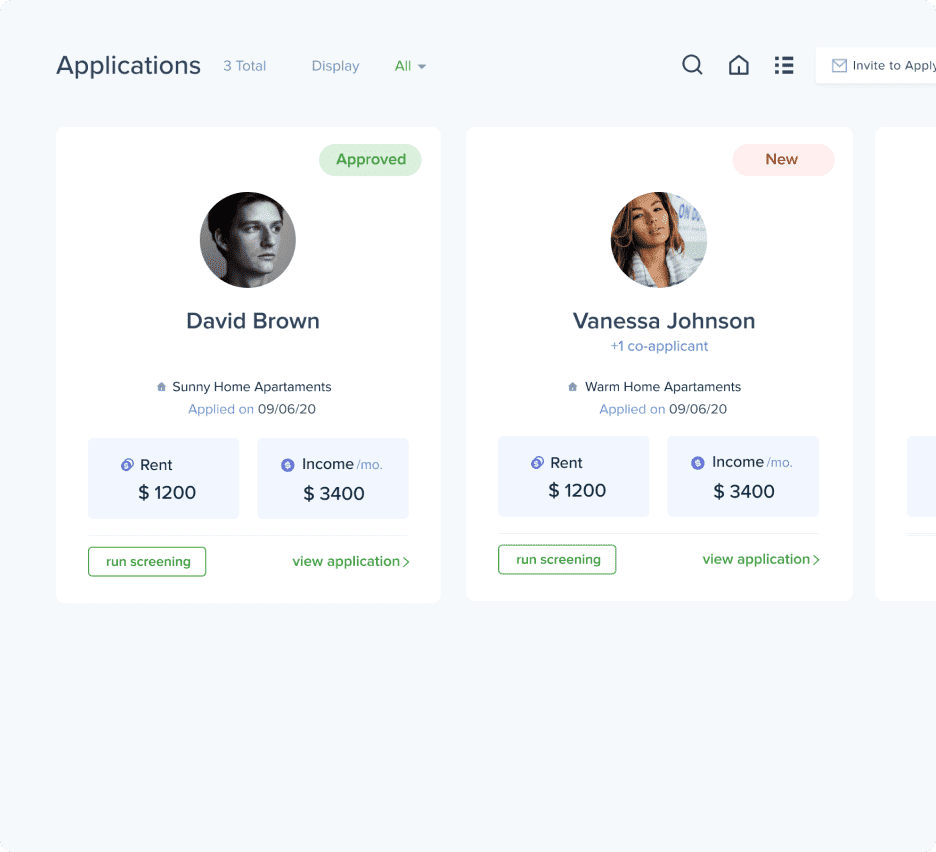Click the envelope icon in Invite to Apply
936x852 pixels.
pyautogui.click(x=839, y=66)
